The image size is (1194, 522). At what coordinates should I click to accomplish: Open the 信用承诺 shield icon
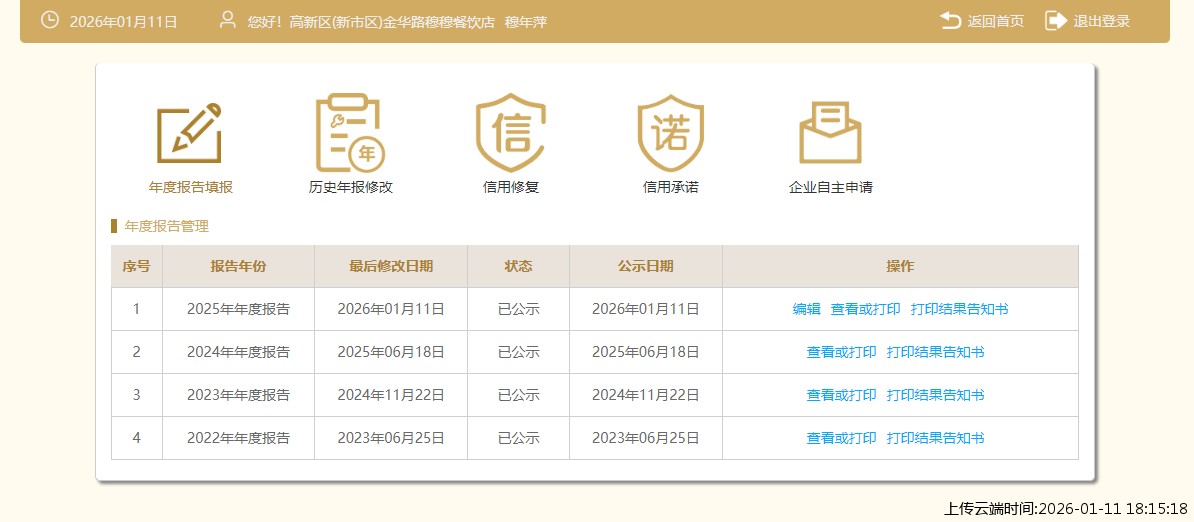(670, 132)
